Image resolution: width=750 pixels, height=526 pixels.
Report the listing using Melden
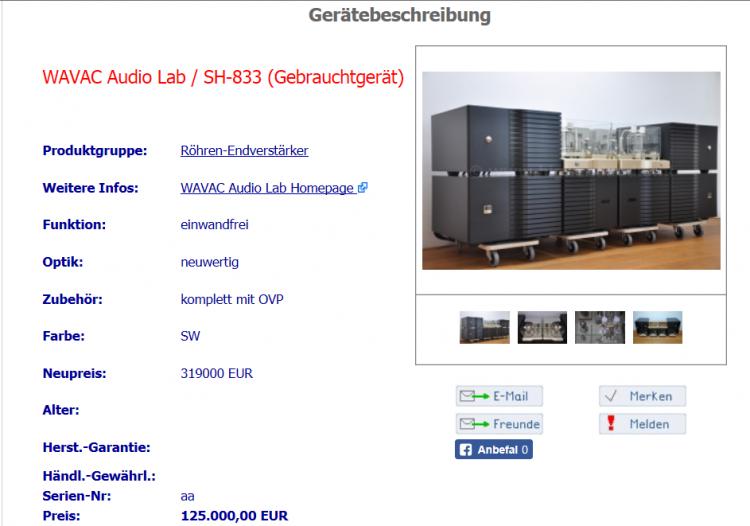point(642,424)
